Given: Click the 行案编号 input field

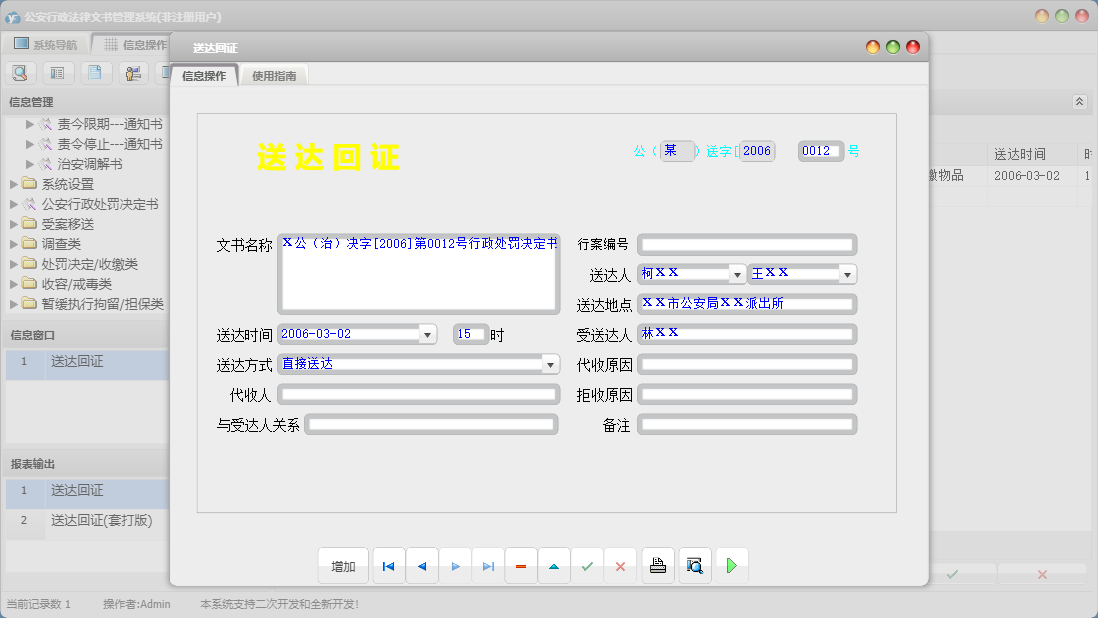Looking at the screenshot, I should pos(747,245).
